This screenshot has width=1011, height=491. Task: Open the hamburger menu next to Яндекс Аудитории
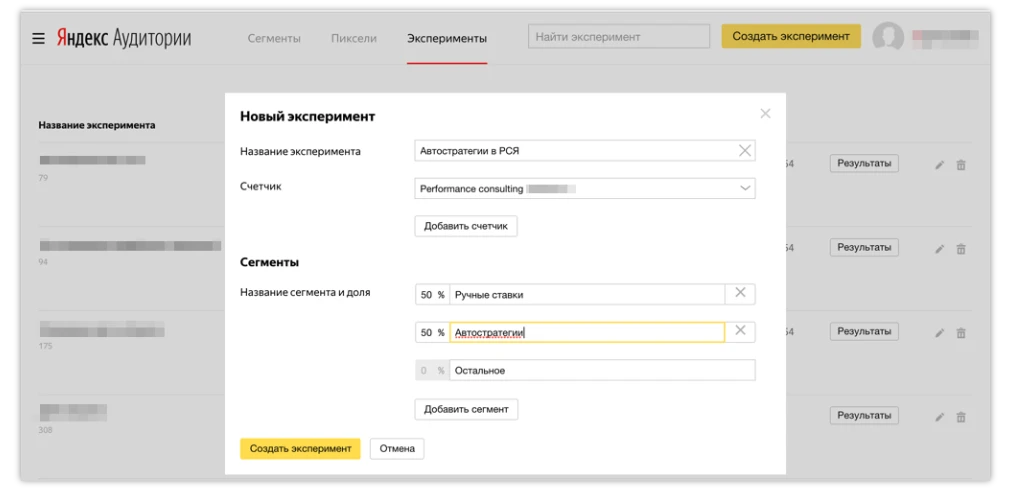pyautogui.click(x=38, y=38)
